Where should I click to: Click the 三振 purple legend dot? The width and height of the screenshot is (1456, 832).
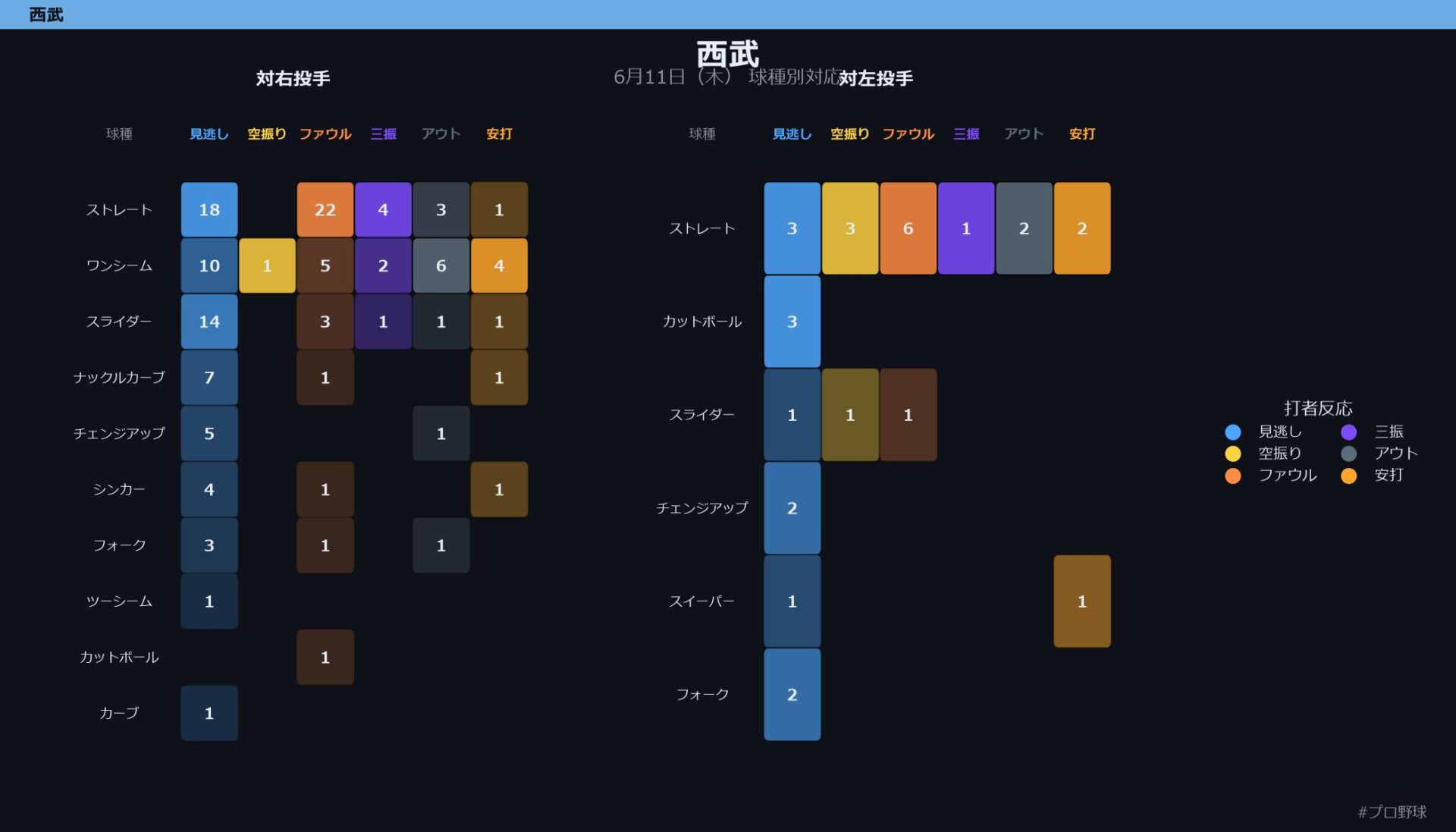point(1349,432)
